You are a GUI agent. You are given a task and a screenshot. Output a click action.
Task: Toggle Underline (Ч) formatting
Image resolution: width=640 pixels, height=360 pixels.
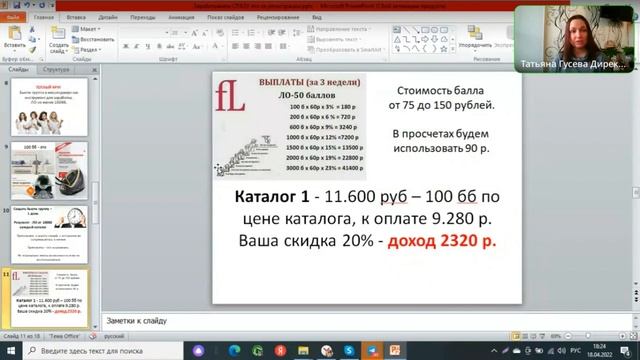click(147, 47)
